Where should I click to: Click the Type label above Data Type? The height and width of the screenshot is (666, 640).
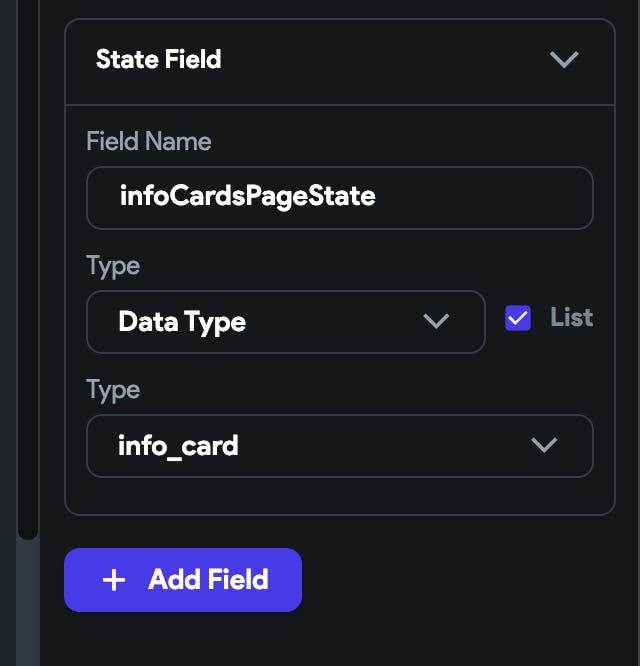coord(113,266)
